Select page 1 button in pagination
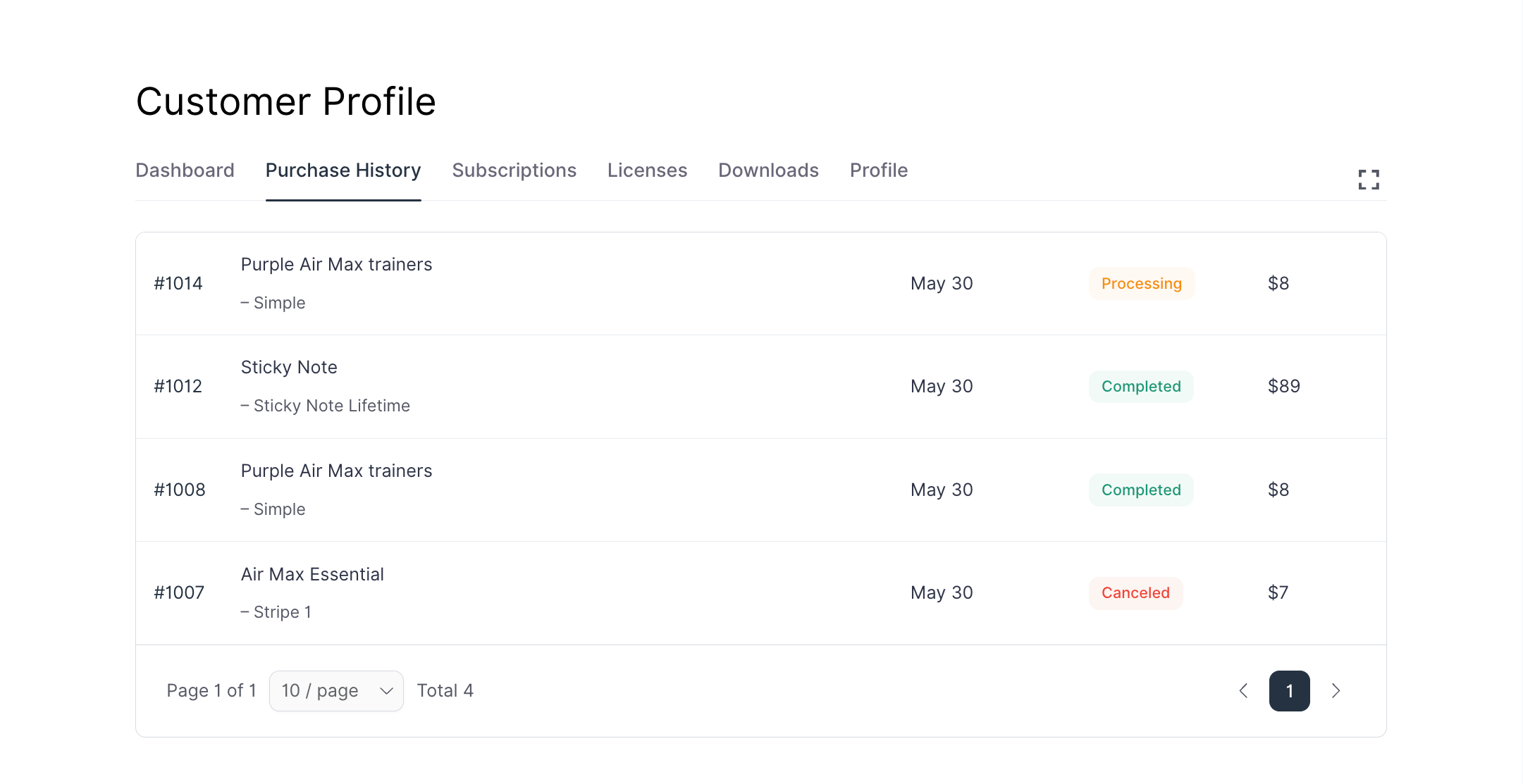 tap(1289, 691)
